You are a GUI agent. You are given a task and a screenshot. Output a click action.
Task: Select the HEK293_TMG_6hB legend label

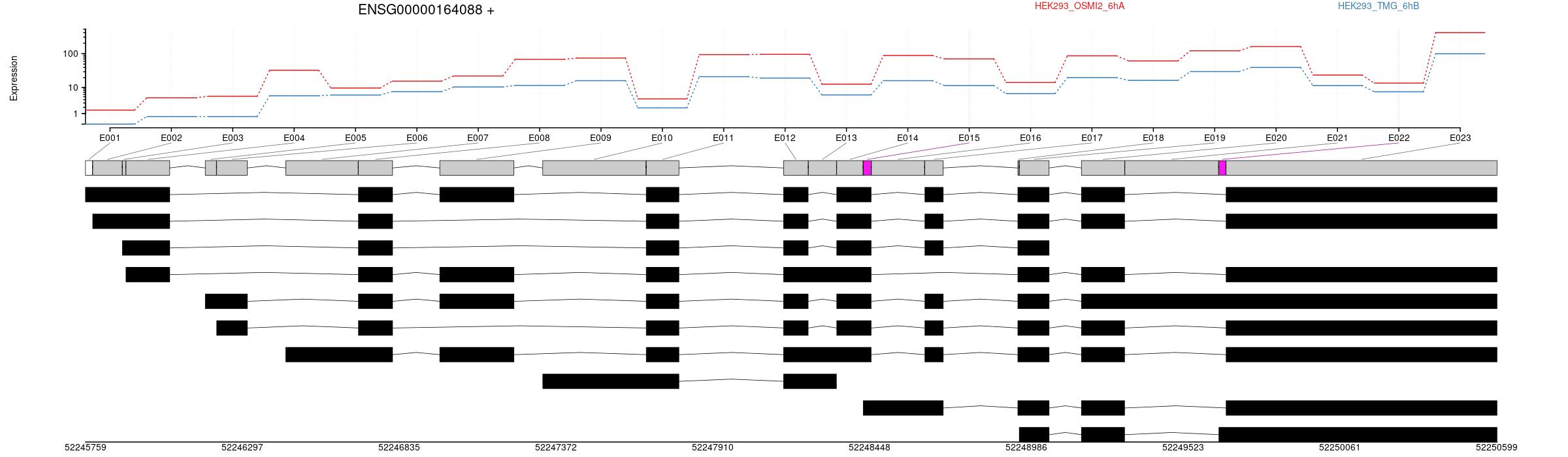point(1379,6)
